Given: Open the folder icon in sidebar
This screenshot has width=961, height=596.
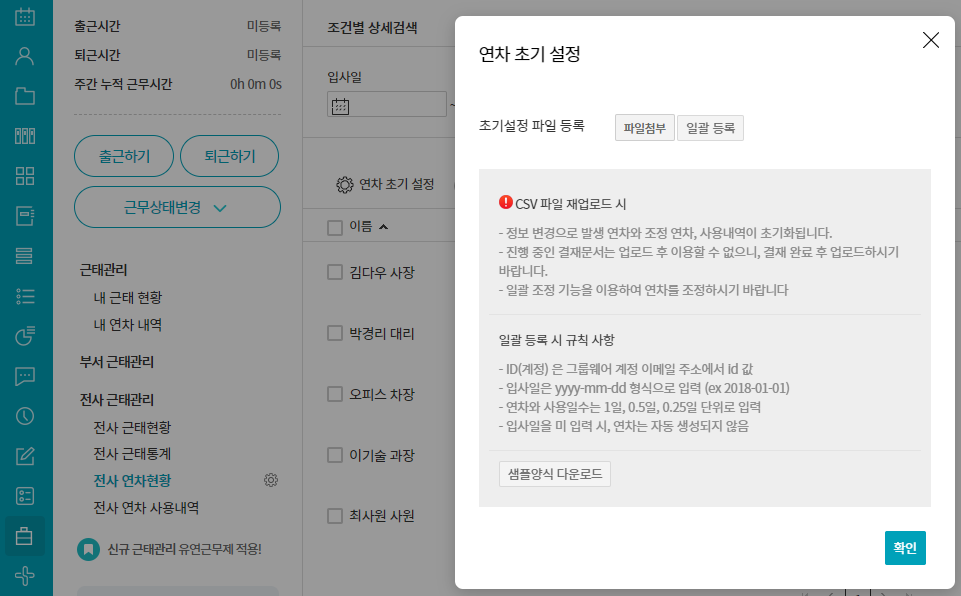Looking at the screenshot, I should pos(25,96).
